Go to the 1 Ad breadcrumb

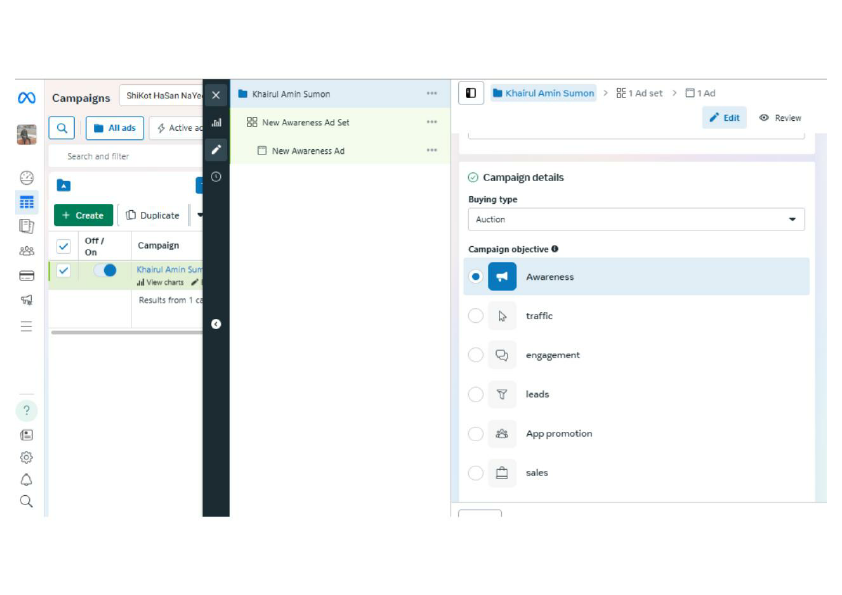[x=700, y=93]
